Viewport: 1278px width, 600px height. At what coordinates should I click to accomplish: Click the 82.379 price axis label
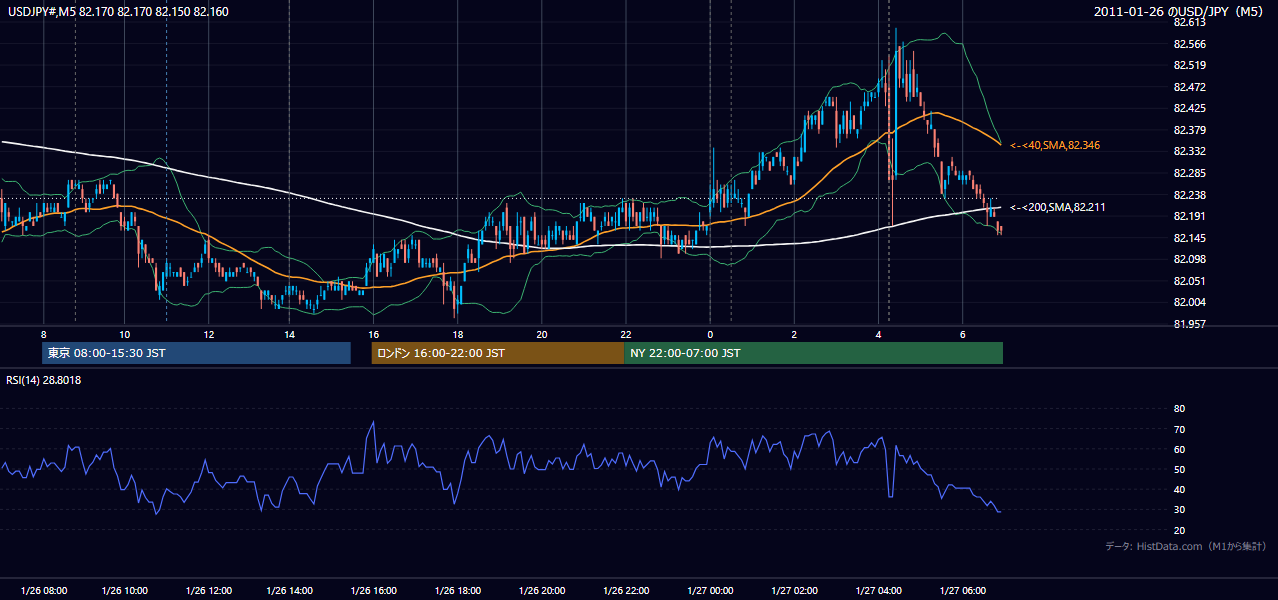coord(1189,130)
